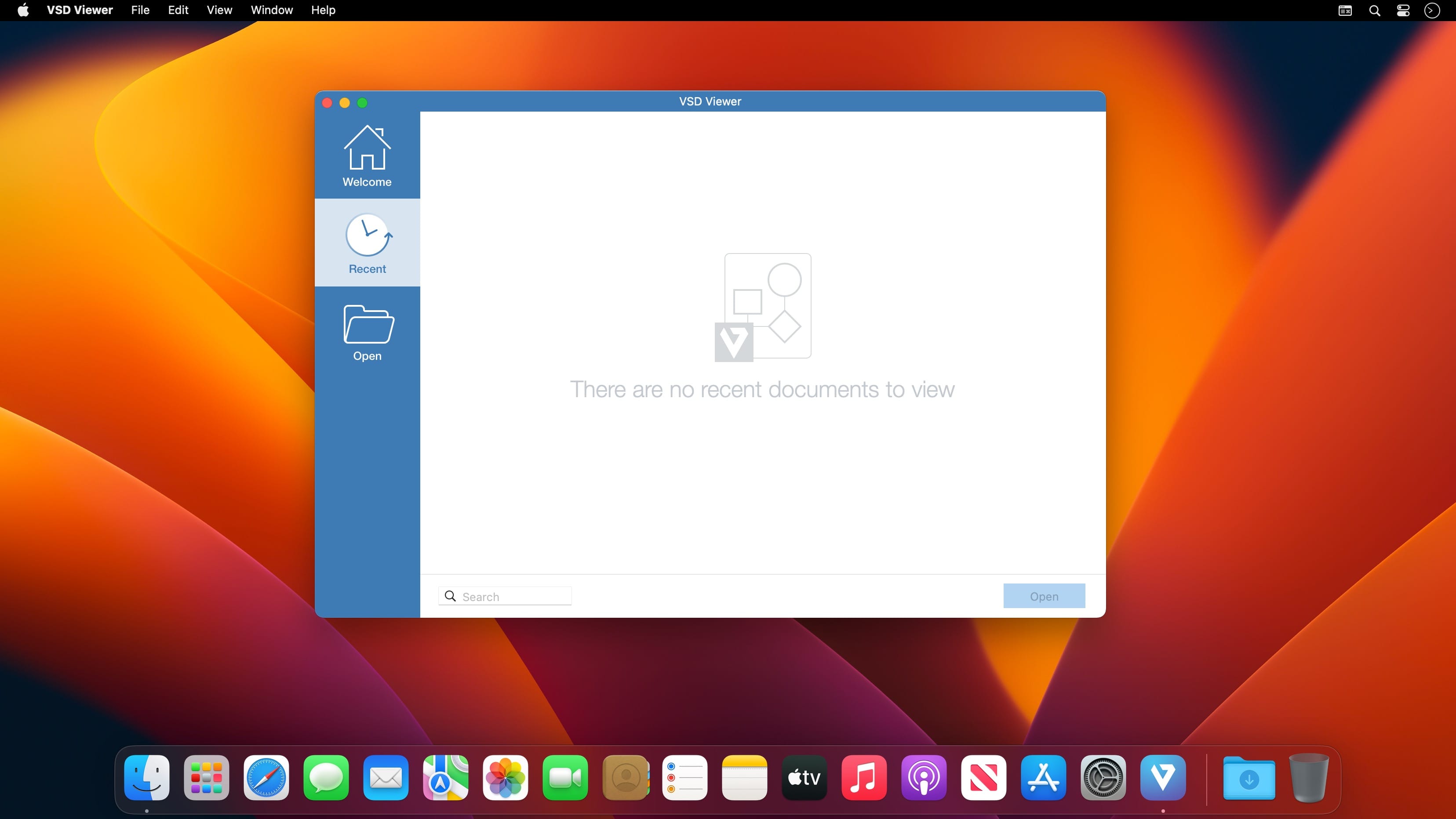Open Apple TV from the Dock
The width and height of the screenshot is (1456, 819).
pyautogui.click(x=804, y=778)
